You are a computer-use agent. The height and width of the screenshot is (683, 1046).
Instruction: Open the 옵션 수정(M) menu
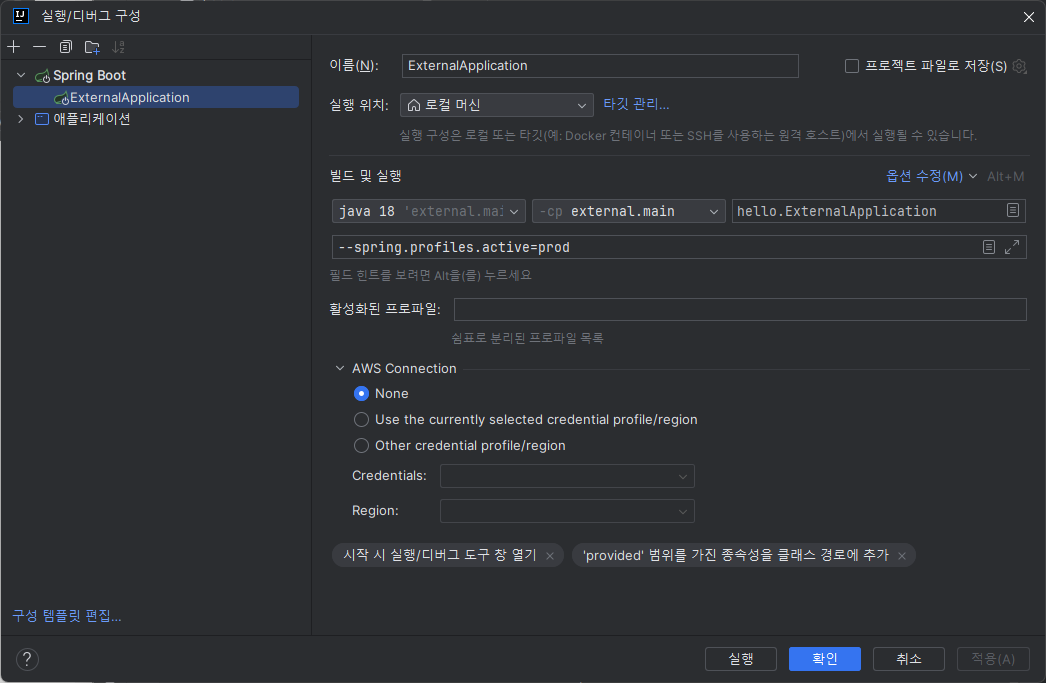coord(931,176)
